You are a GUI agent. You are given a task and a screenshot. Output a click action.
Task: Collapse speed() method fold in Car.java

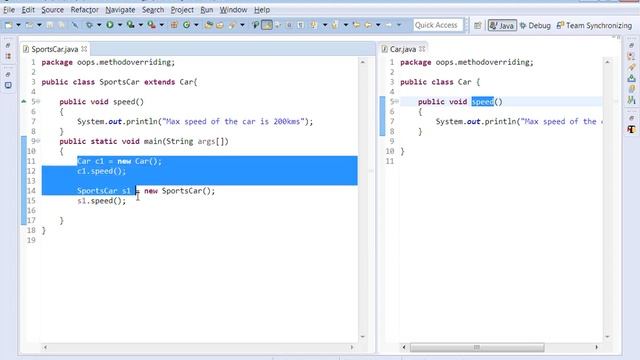pyautogui.click(x=397, y=102)
